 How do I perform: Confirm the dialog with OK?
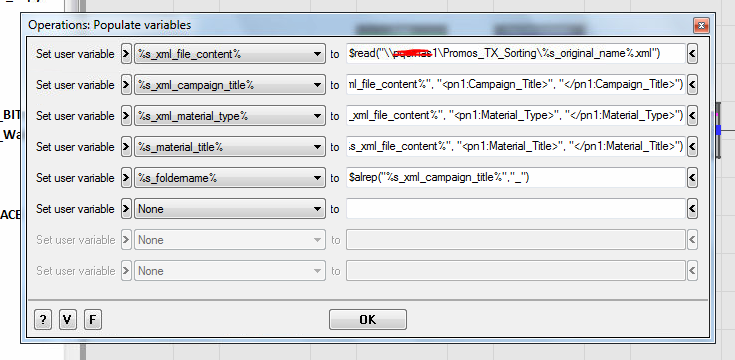(368, 320)
